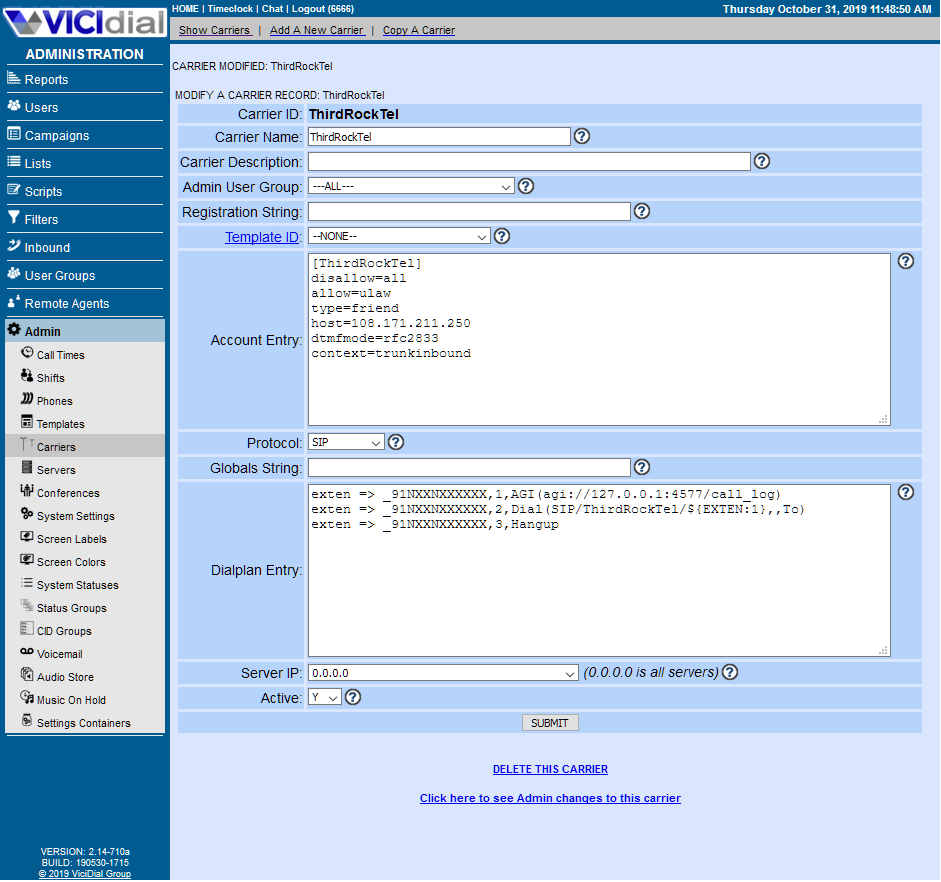Viewport: 941px width, 882px height.
Task: Open Screen Labels admin page
Action: click(x=71, y=539)
